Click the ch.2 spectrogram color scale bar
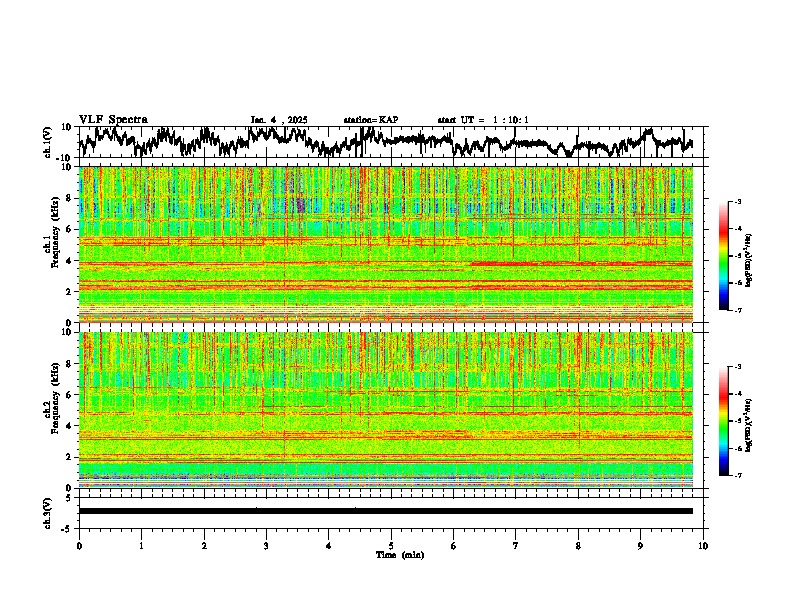This screenshot has height=612, width=792. pyautogui.click(x=723, y=421)
